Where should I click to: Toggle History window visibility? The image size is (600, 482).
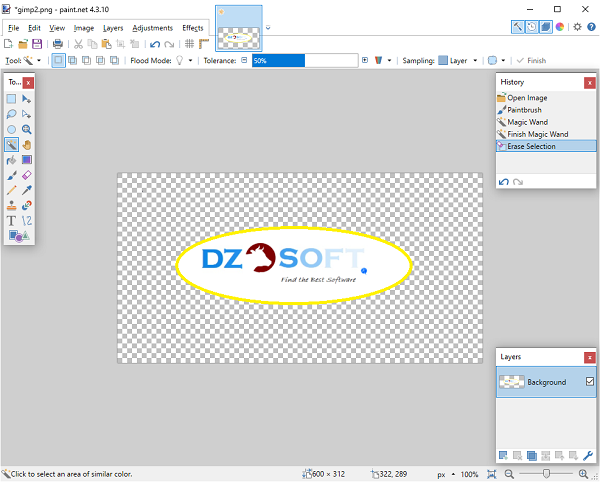(x=532, y=27)
